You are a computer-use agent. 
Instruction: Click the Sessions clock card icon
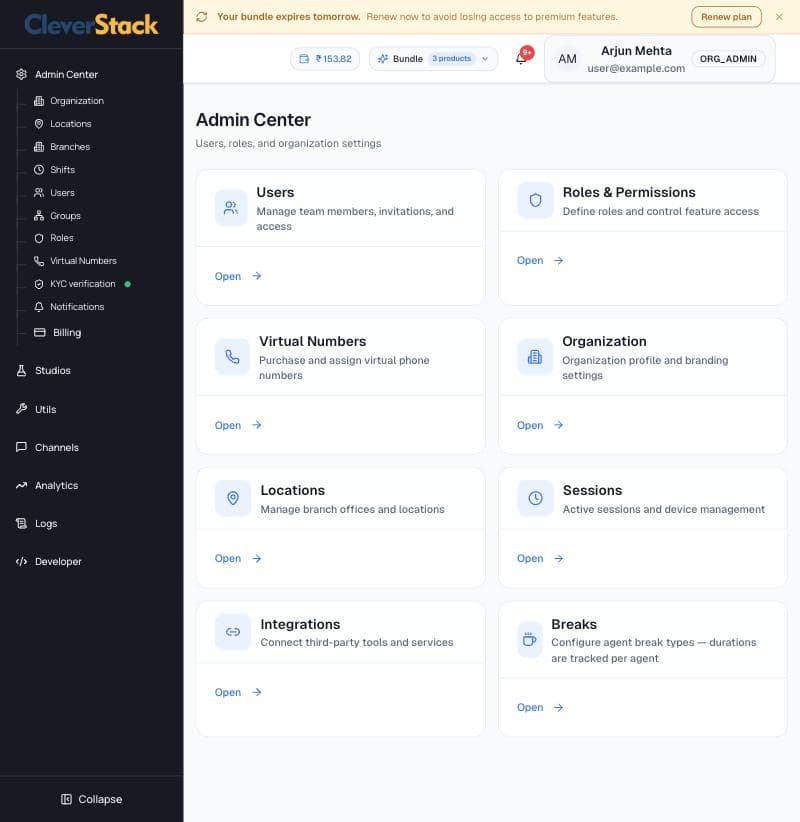click(x=535, y=498)
